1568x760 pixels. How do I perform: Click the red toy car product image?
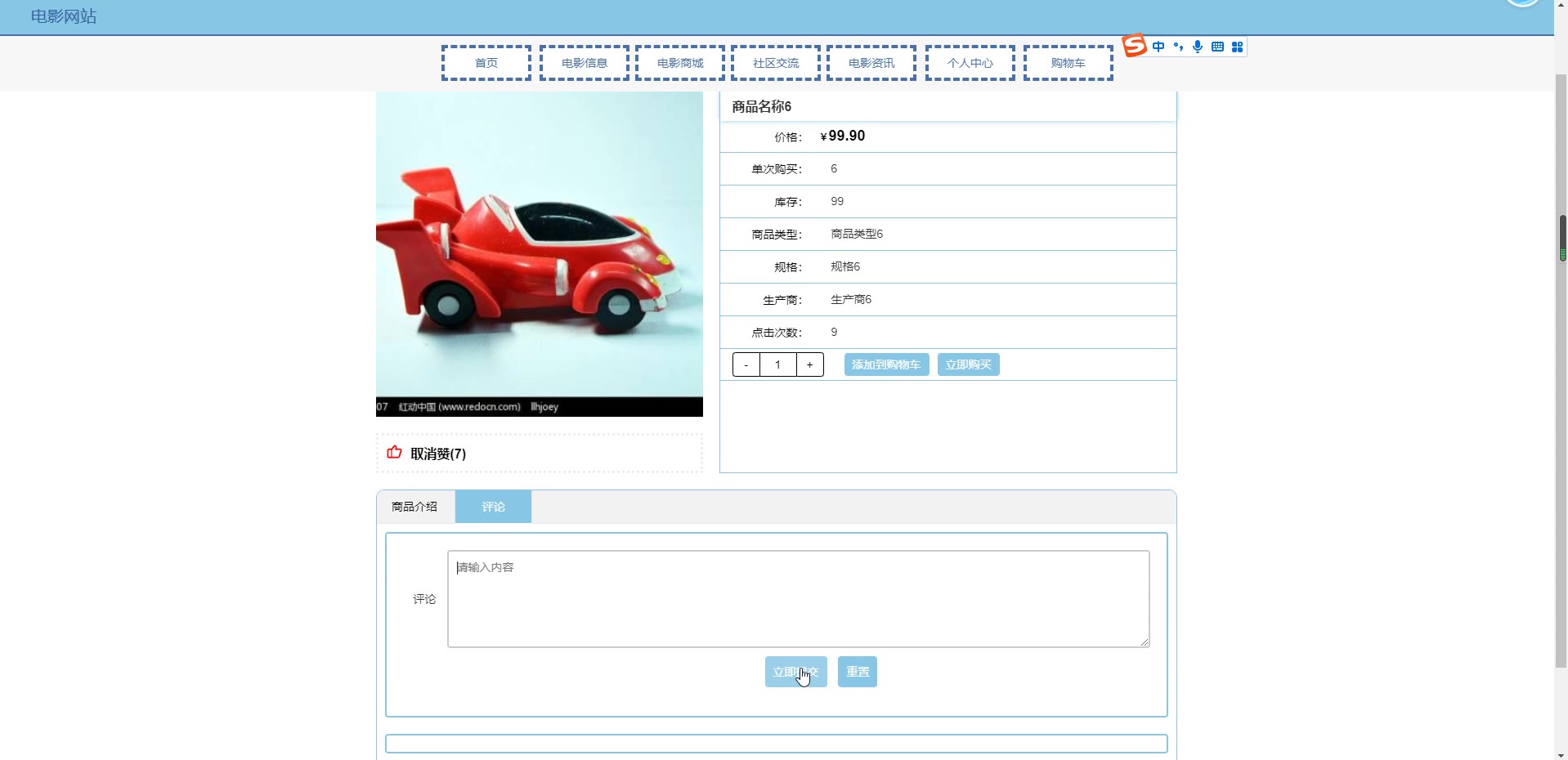540,254
